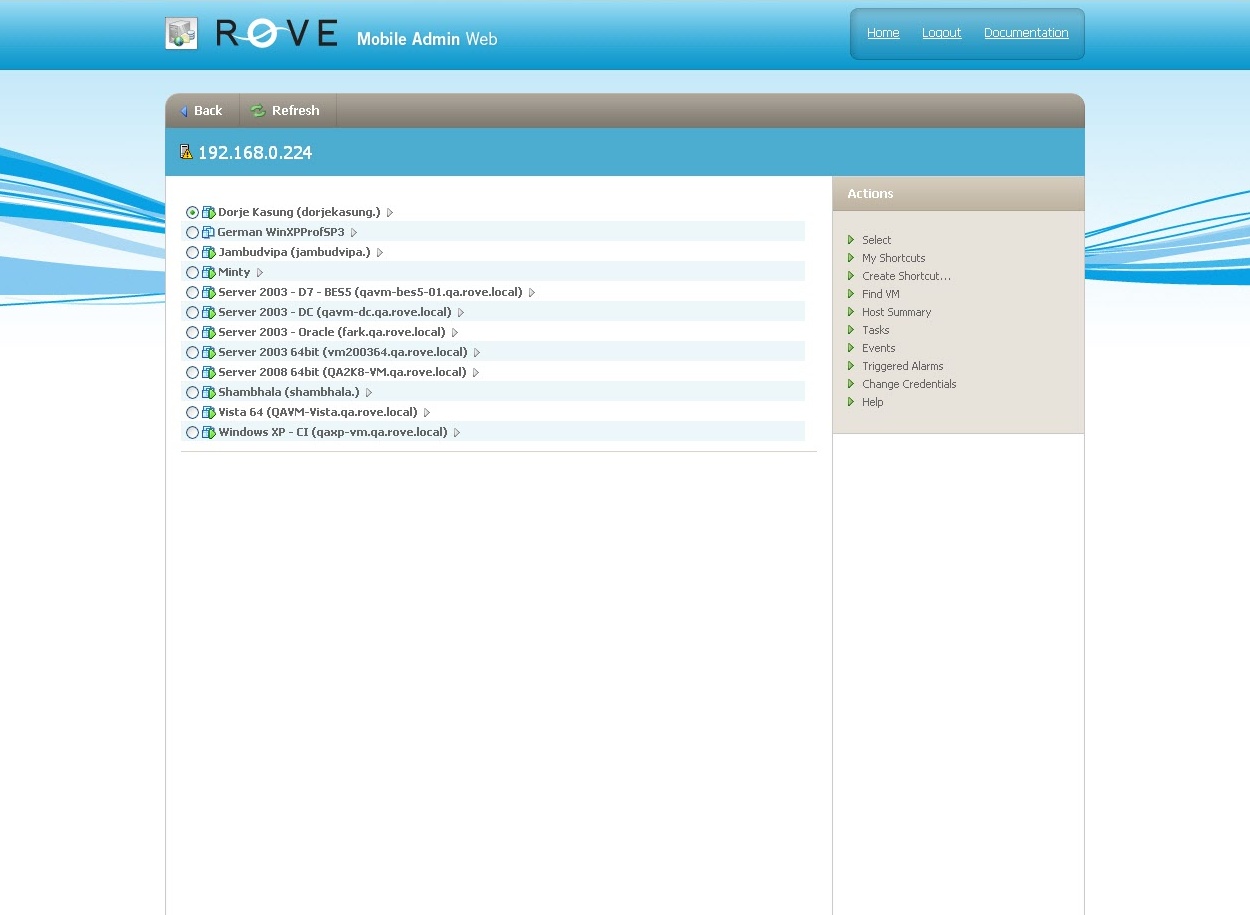Click the blue Back arrow icon
Viewport: 1250px width, 915px height.
[184, 111]
